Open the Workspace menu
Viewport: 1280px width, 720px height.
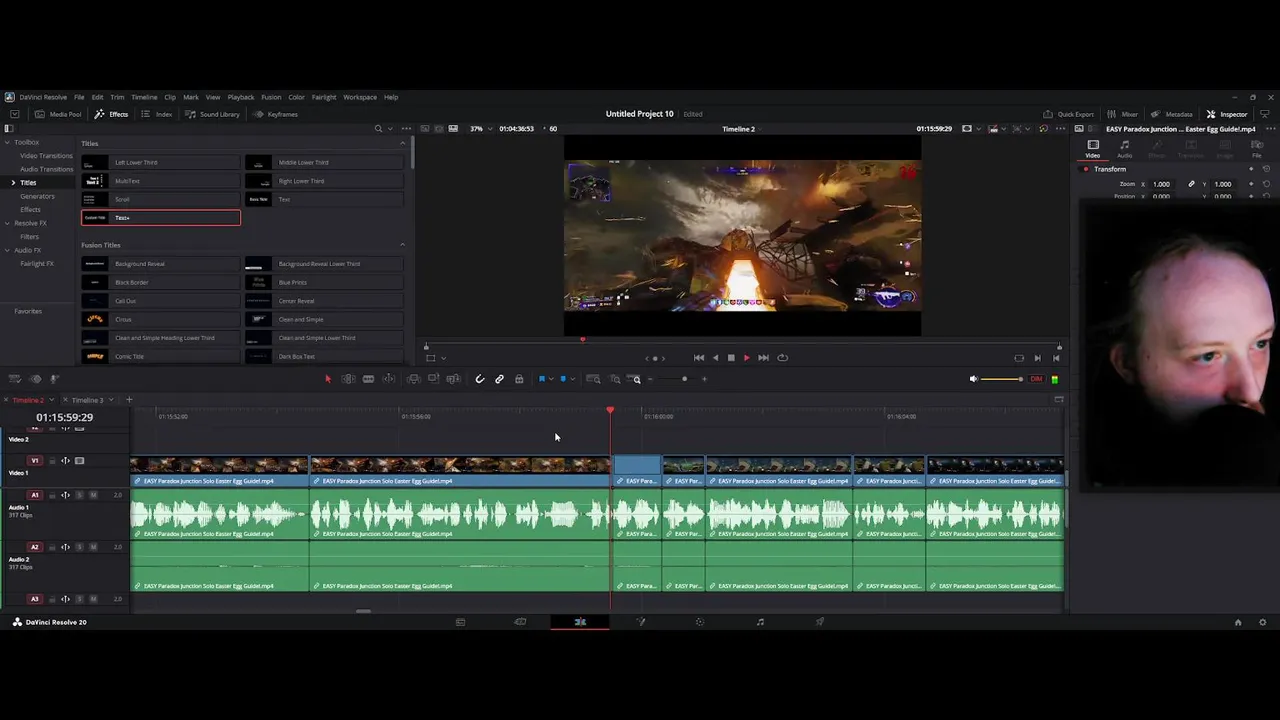point(360,97)
